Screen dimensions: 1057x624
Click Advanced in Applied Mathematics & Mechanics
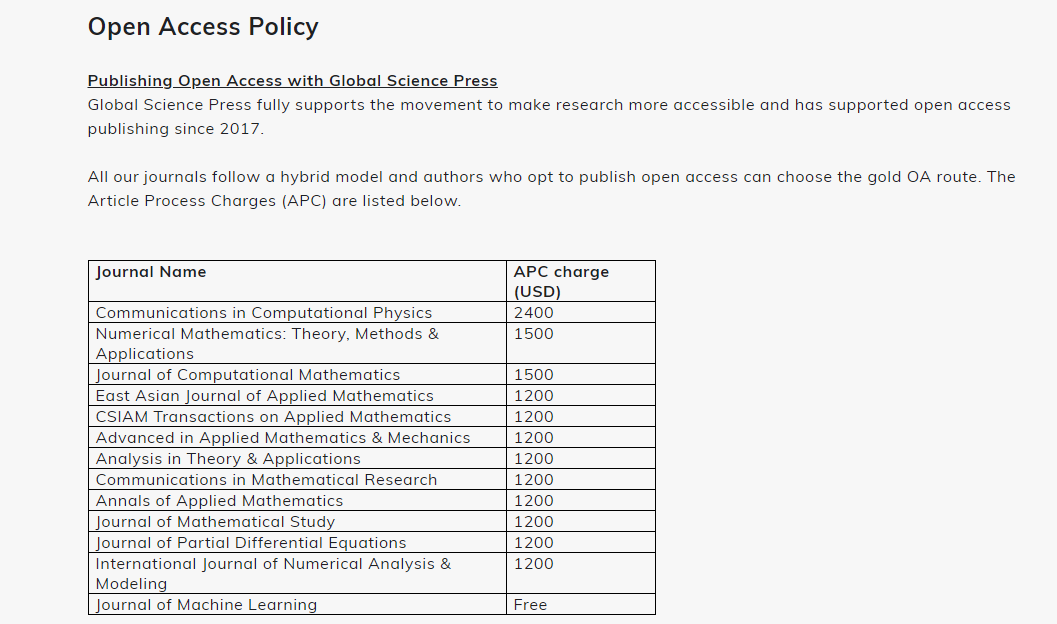point(282,438)
